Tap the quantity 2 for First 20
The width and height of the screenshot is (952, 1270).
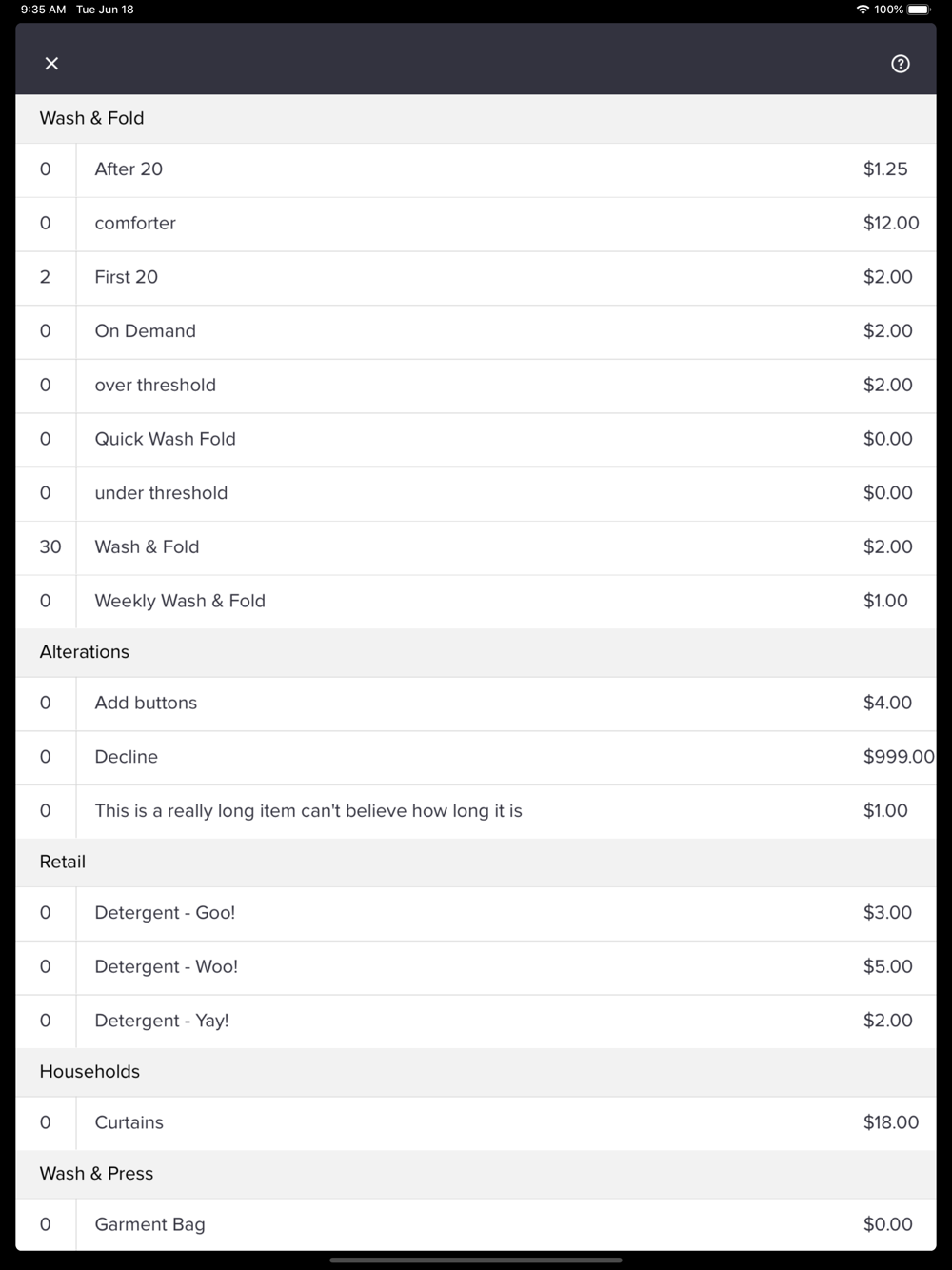click(x=45, y=277)
